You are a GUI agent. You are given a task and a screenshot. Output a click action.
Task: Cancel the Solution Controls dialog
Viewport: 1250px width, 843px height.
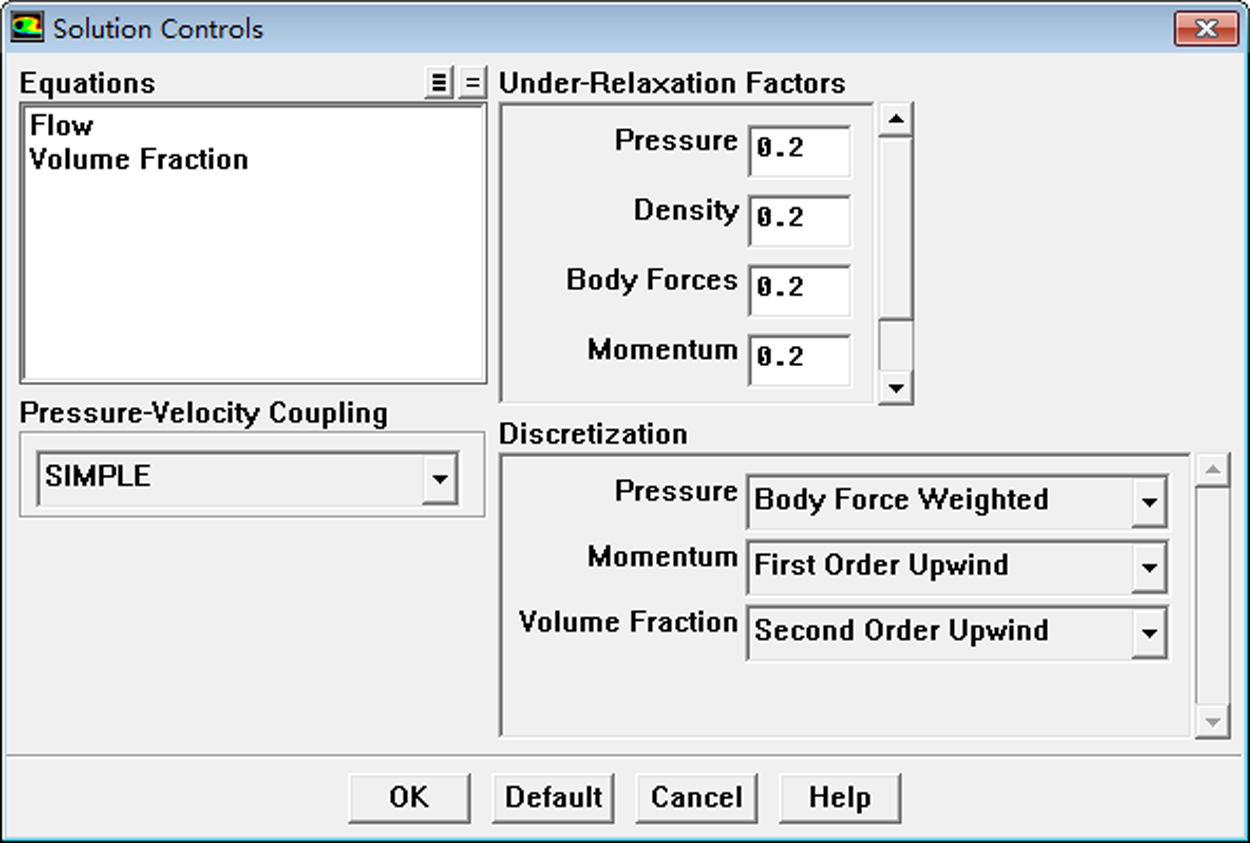696,798
